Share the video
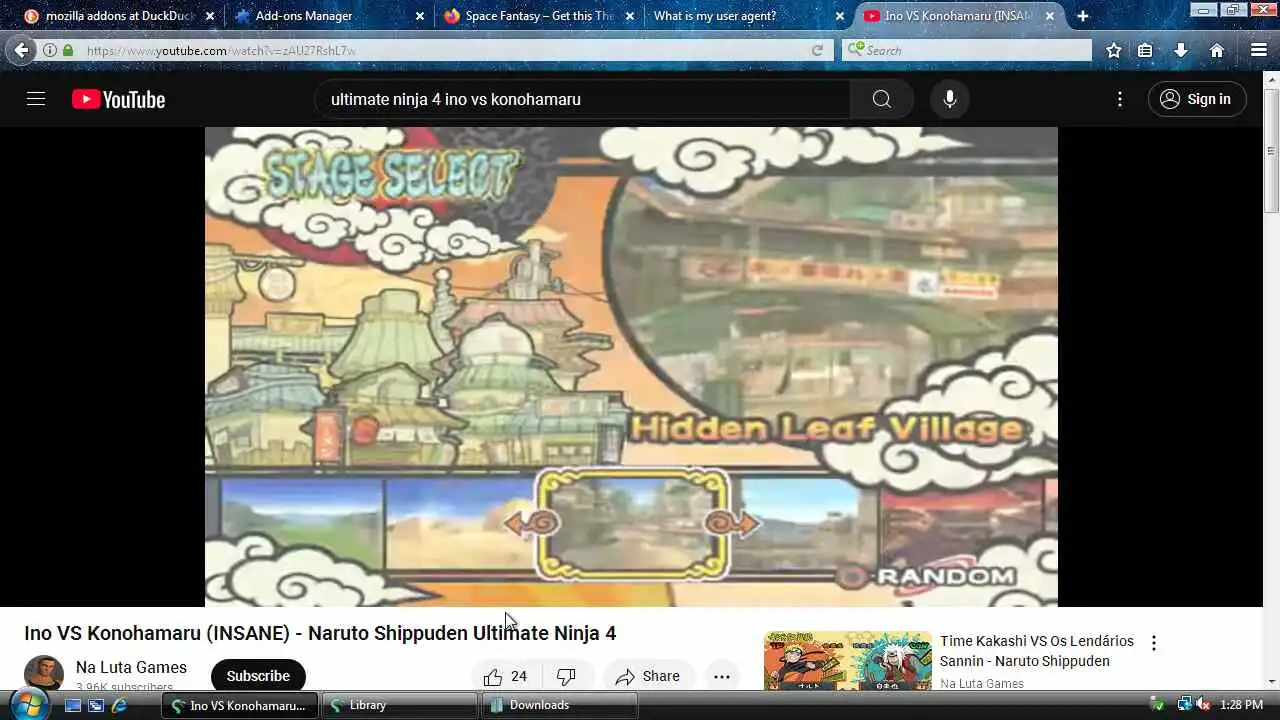1280x720 pixels. pyautogui.click(x=648, y=676)
